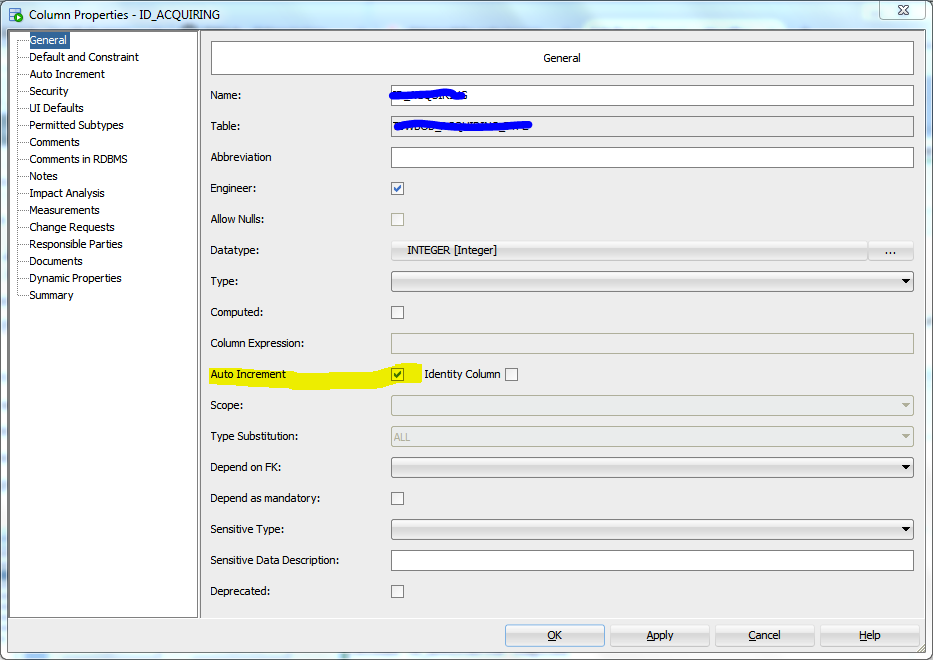Open the Type dropdown
The image size is (933, 660).
[x=905, y=281]
